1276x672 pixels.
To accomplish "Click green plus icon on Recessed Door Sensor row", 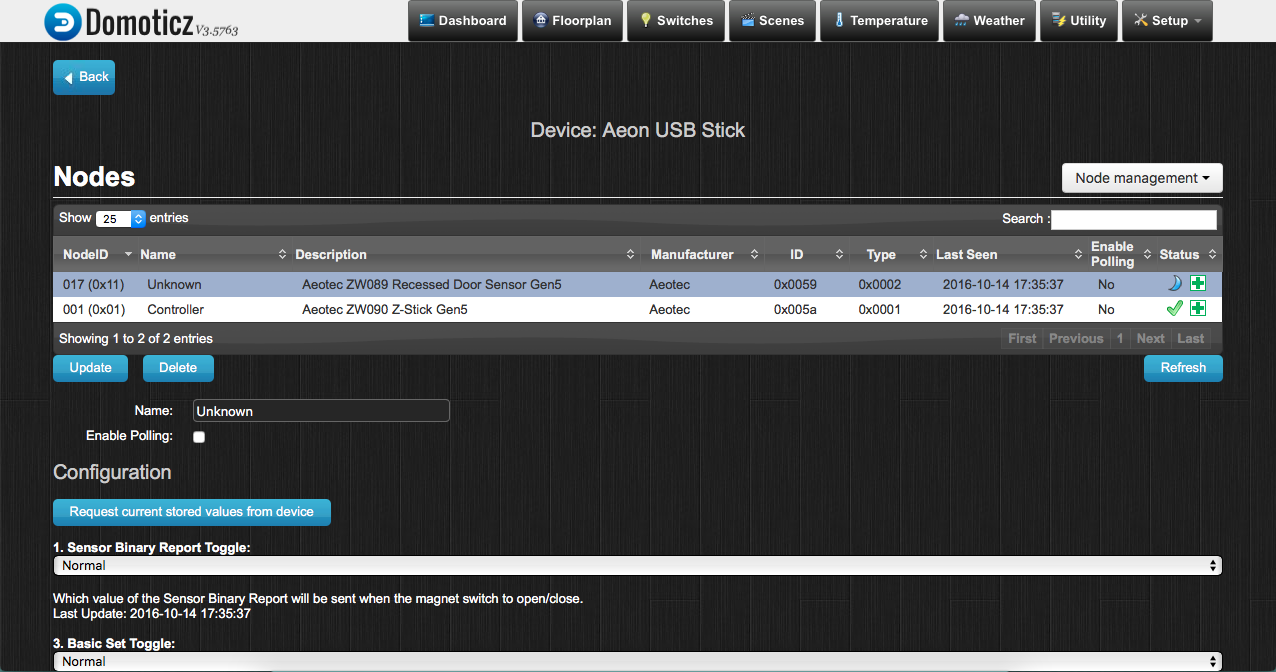I will click(x=1197, y=284).
